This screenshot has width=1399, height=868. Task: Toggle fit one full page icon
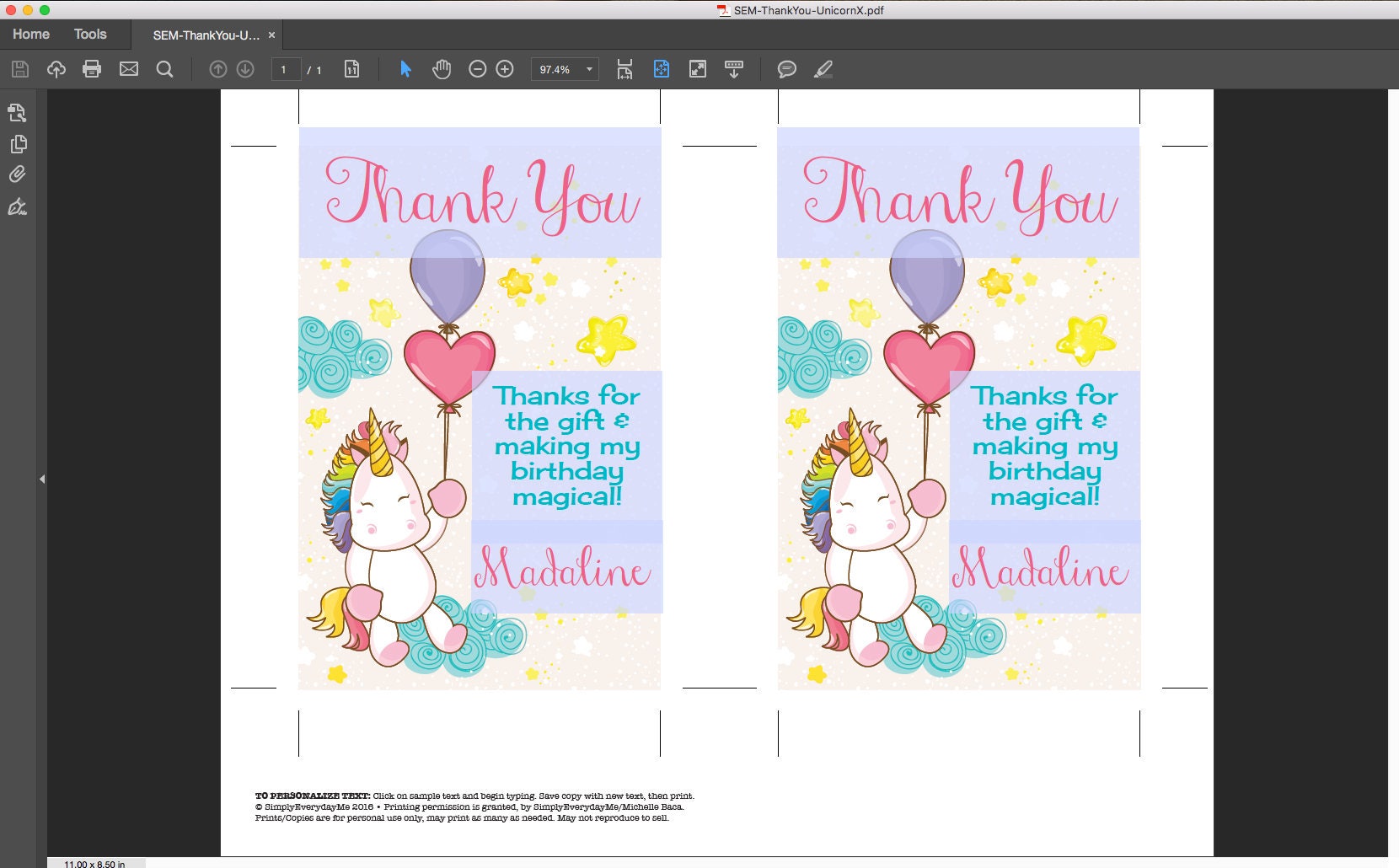pos(662,69)
